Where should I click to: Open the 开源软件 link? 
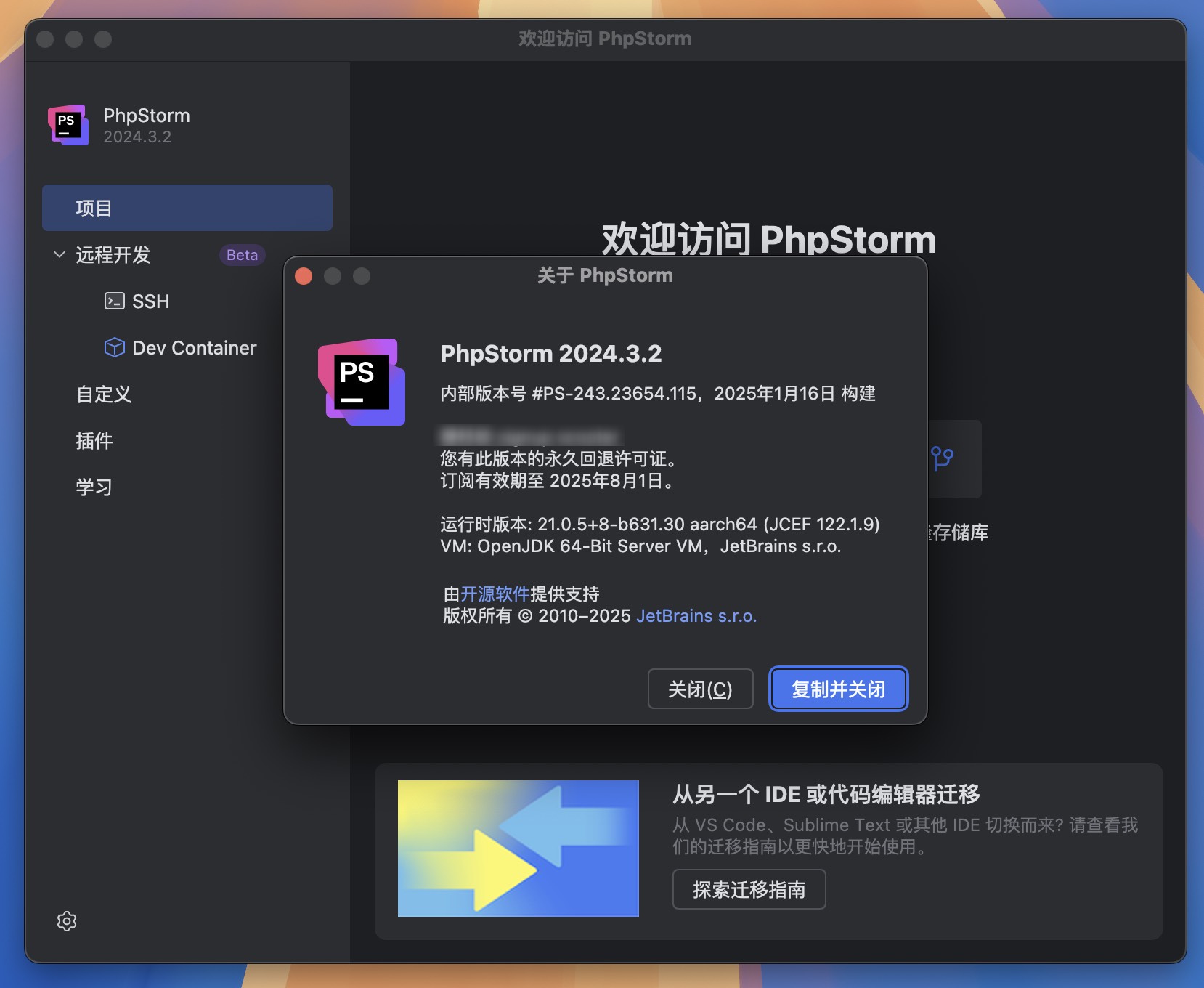pos(495,594)
